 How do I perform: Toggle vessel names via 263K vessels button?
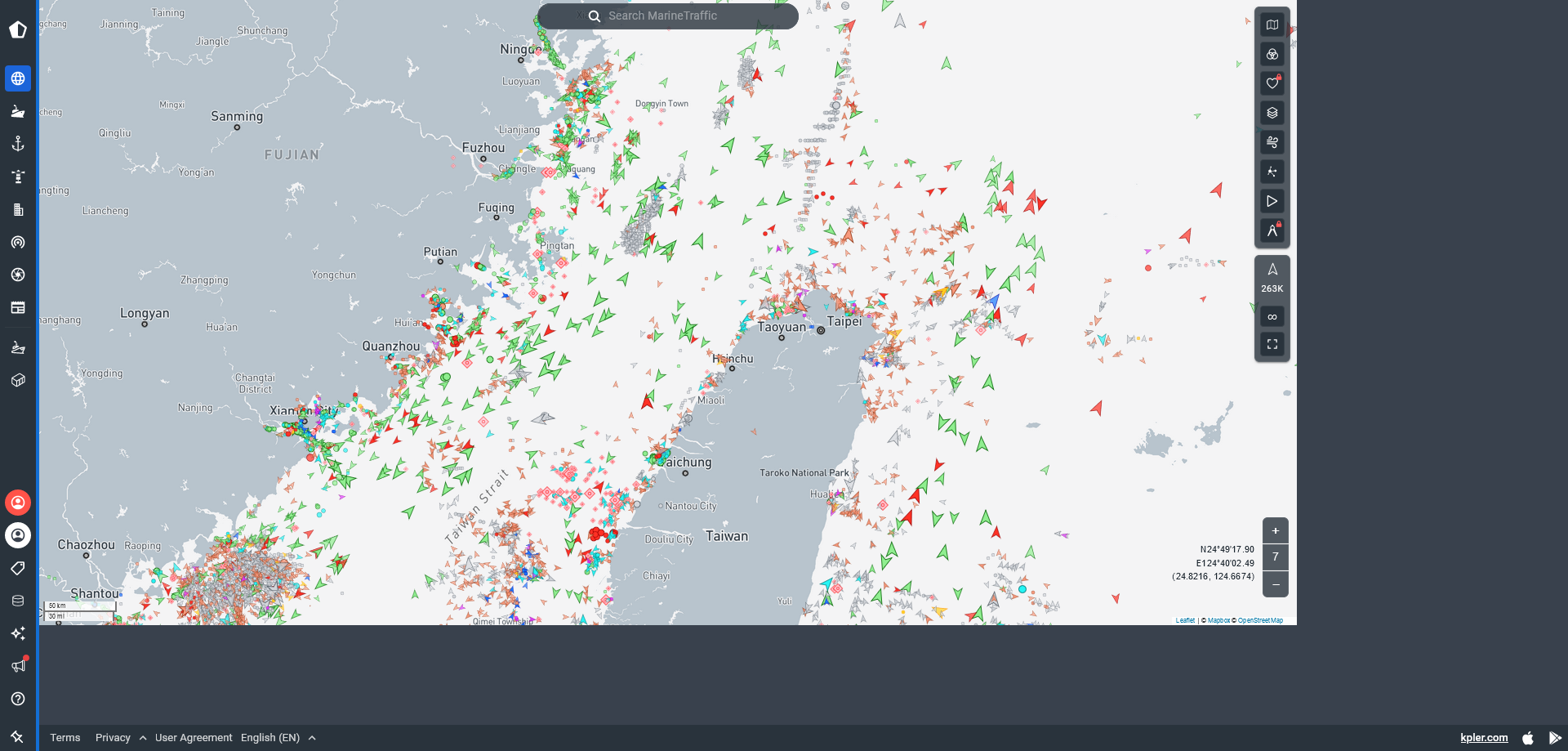pos(1272,278)
